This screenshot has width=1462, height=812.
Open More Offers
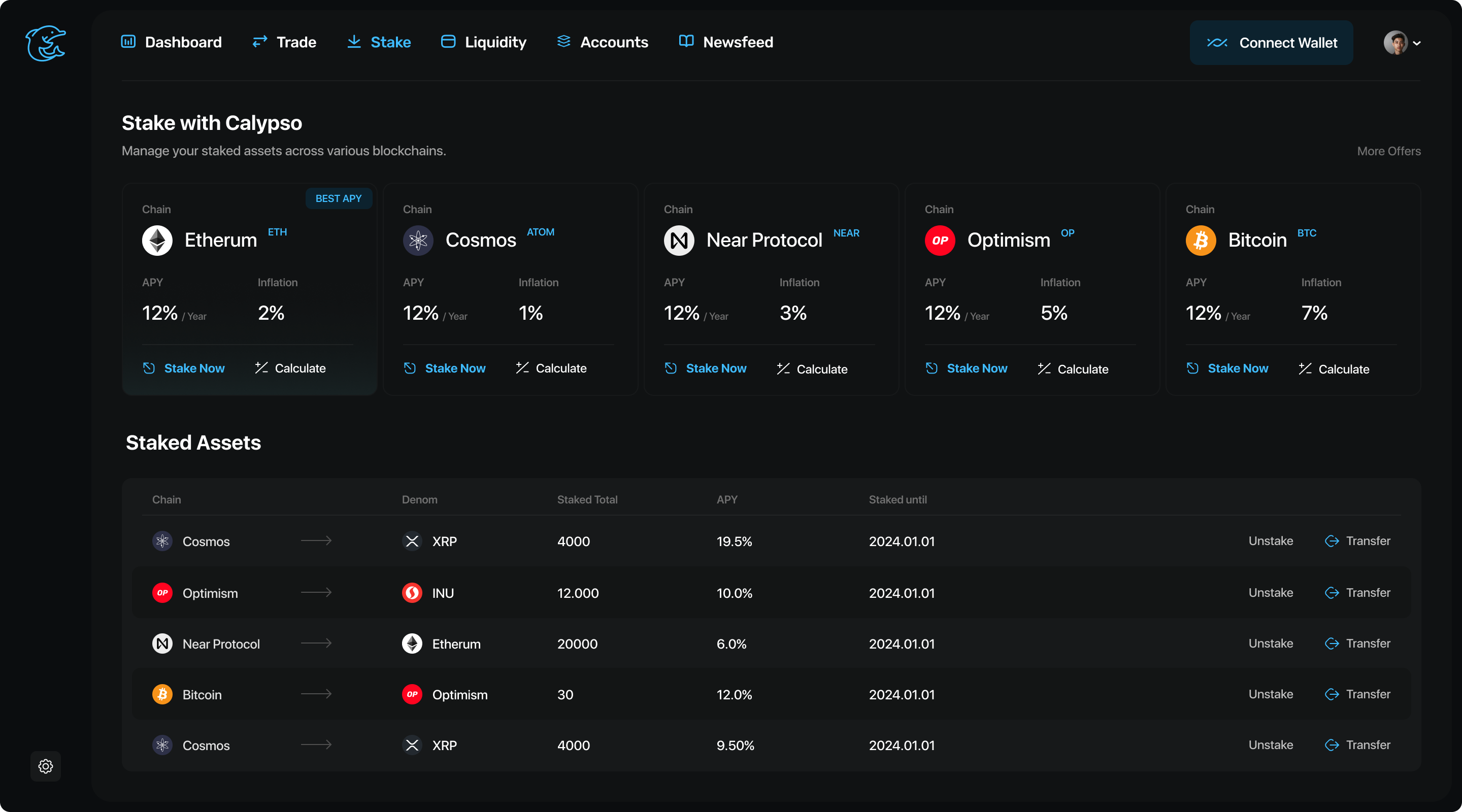[x=1388, y=150]
